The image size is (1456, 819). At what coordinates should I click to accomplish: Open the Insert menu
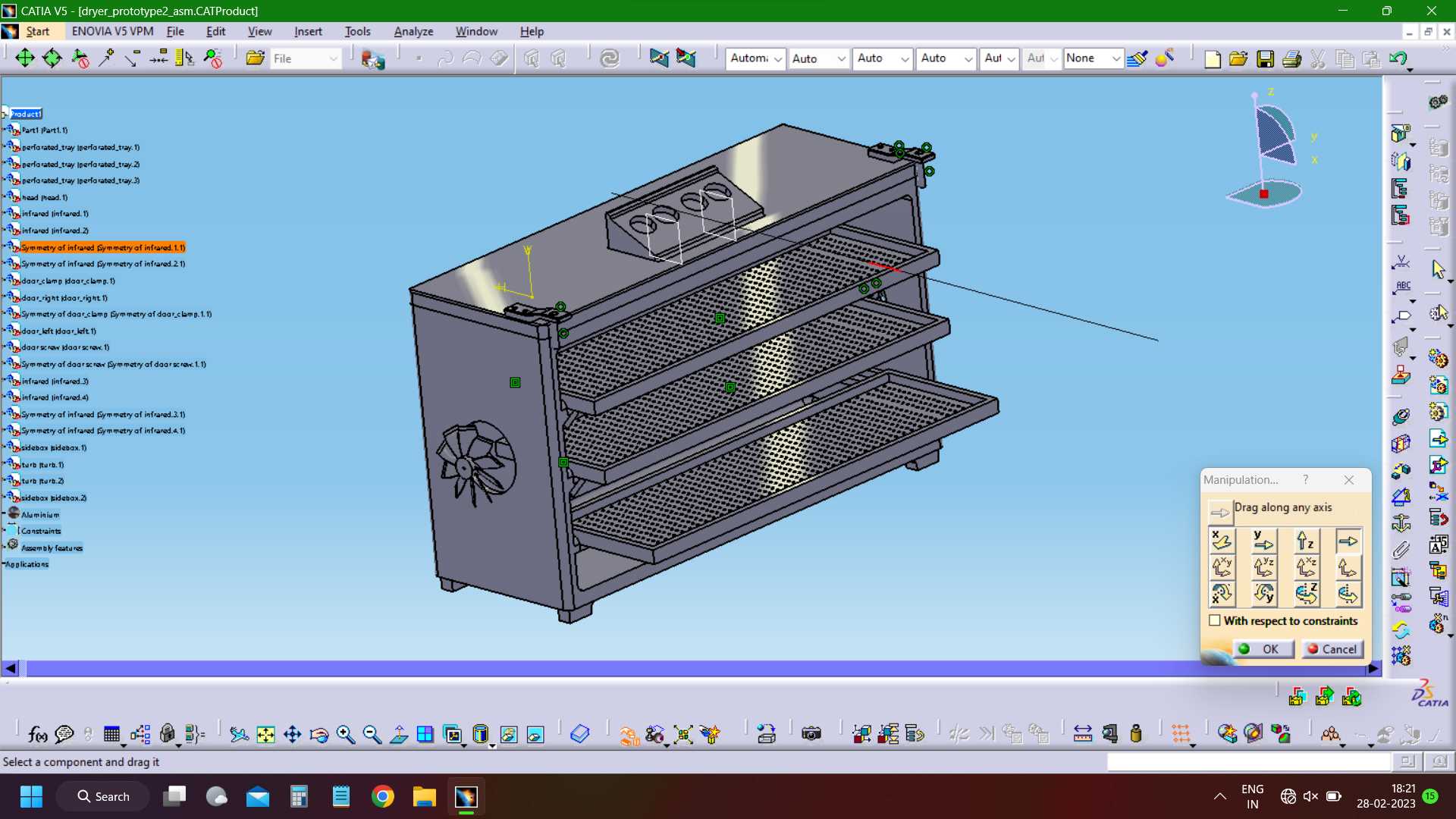pos(308,31)
